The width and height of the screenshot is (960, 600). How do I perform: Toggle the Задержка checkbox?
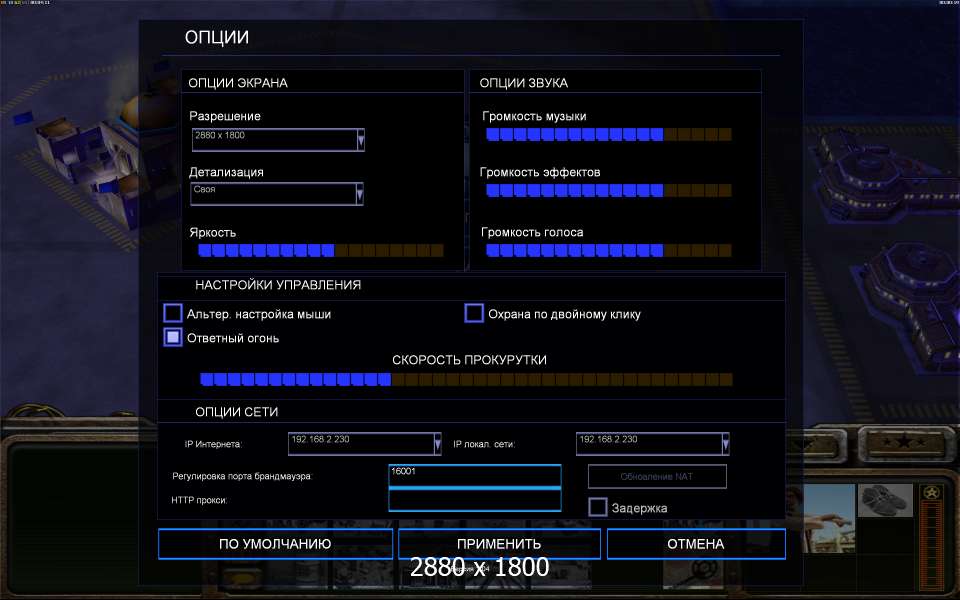pos(598,507)
